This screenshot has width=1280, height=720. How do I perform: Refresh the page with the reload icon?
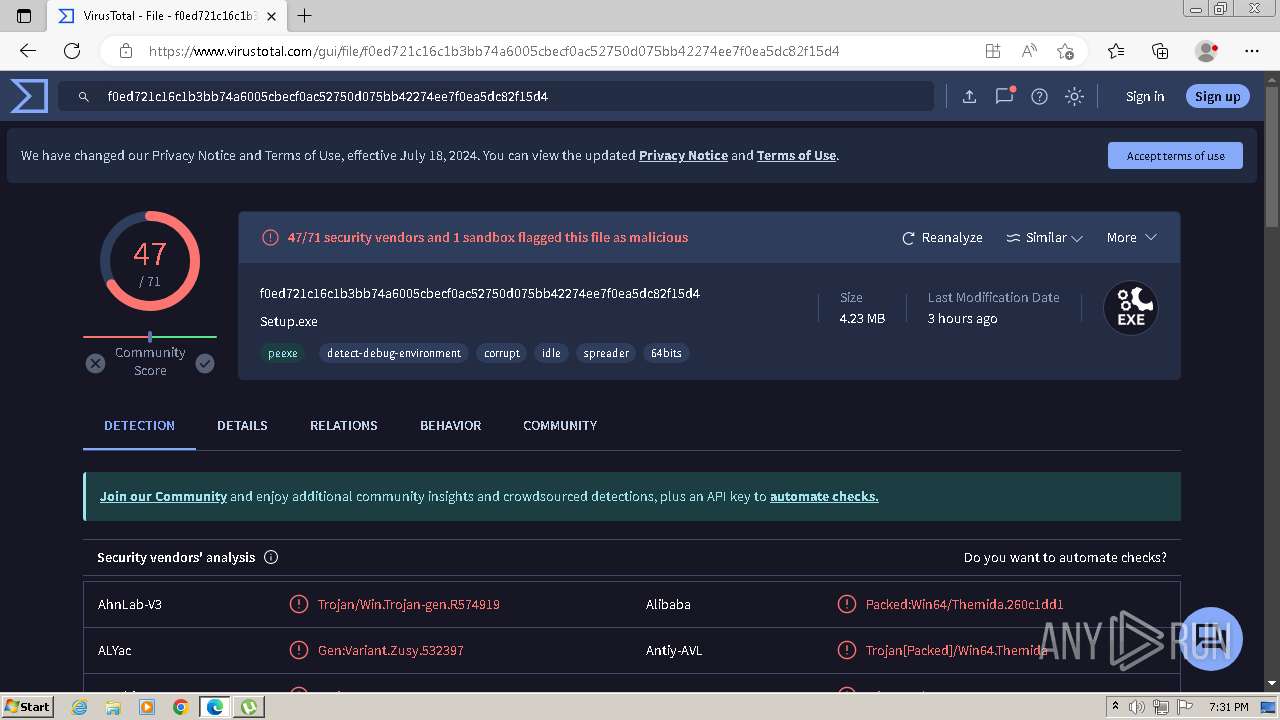click(x=72, y=51)
